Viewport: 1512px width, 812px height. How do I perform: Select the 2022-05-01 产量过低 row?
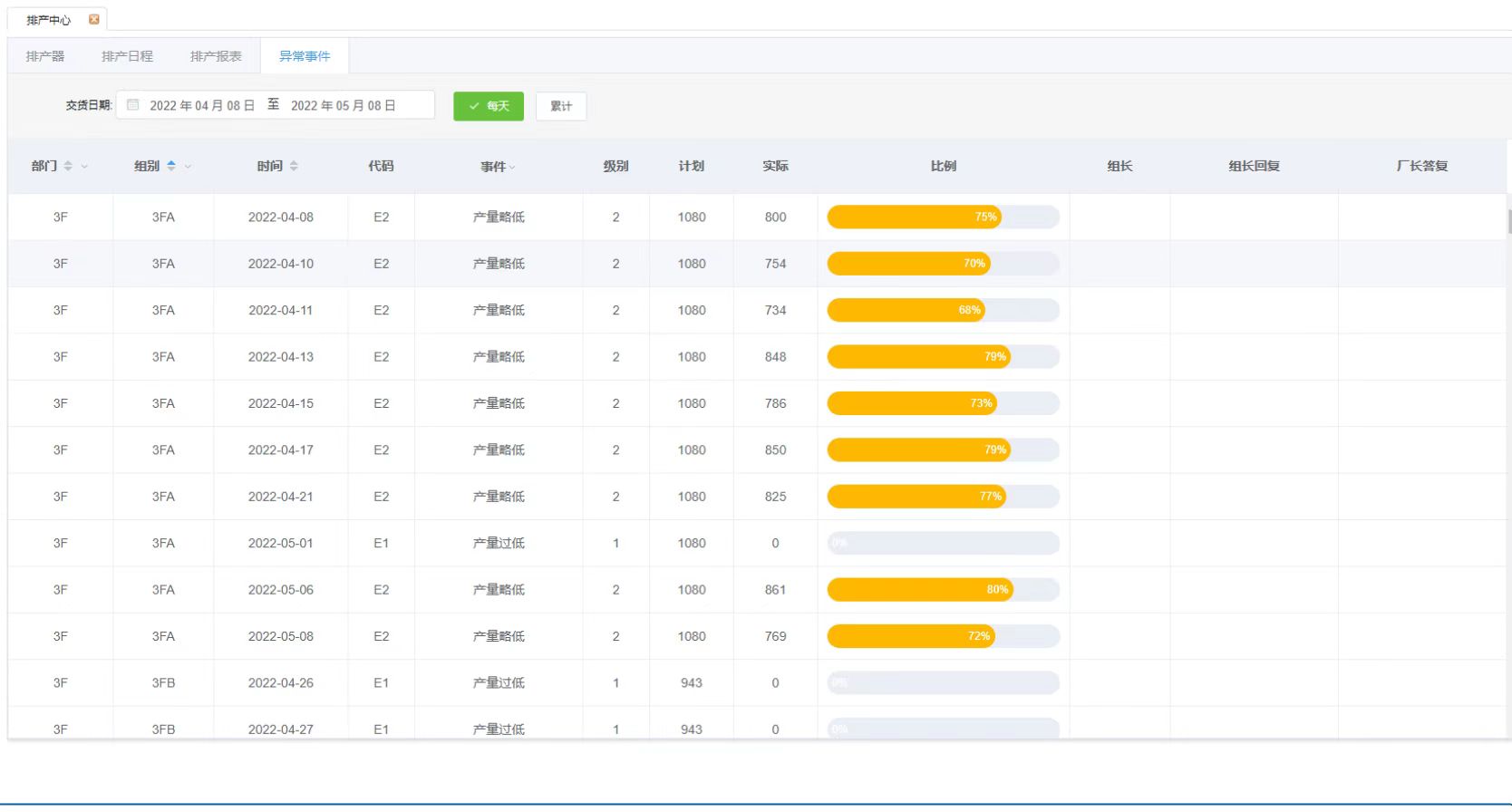(499, 543)
